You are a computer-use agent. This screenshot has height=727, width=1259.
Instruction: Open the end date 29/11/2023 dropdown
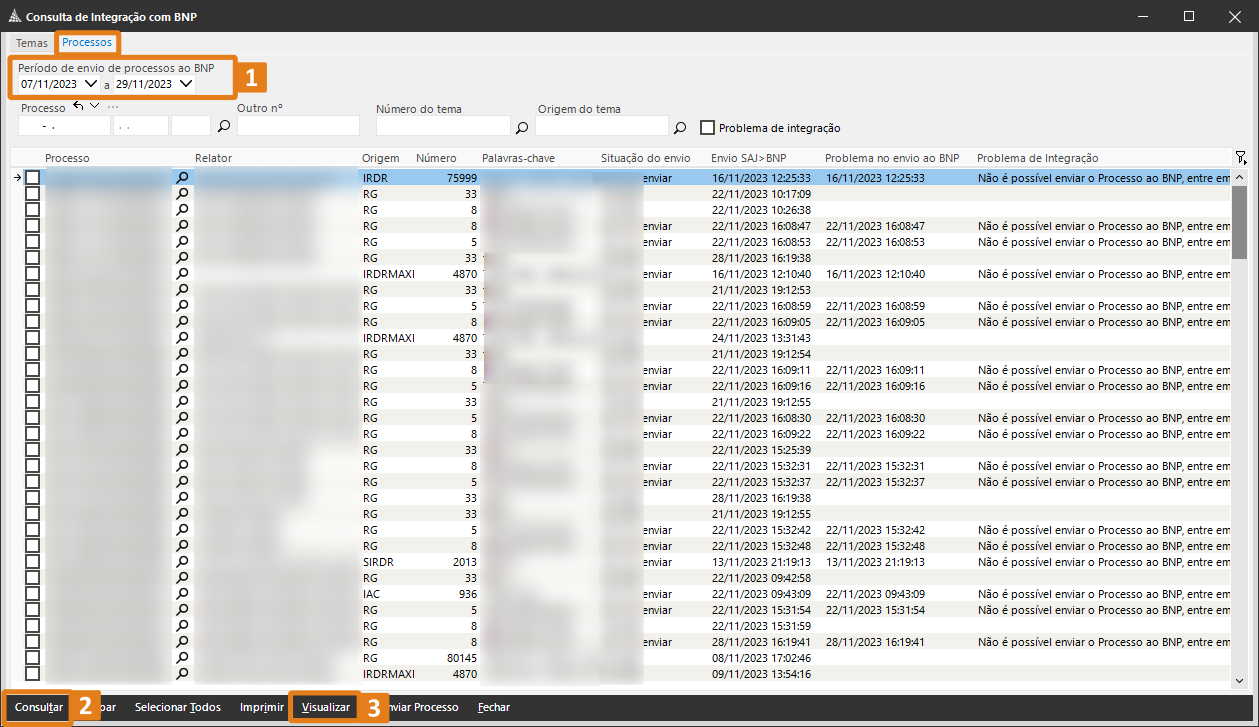coord(186,84)
